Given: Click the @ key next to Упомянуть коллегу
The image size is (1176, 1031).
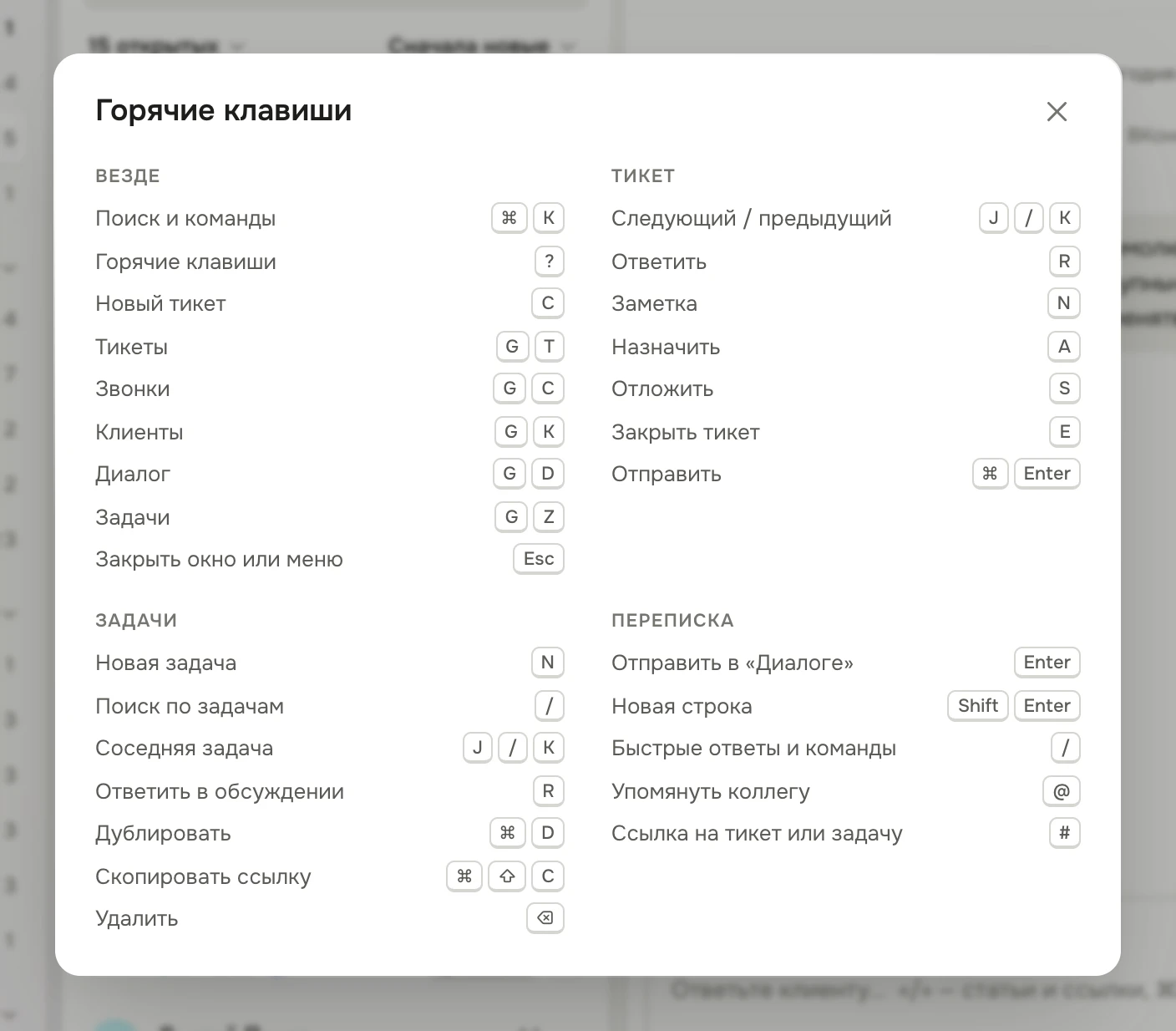Looking at the screenshot, I should click(x=1062, y=791).
